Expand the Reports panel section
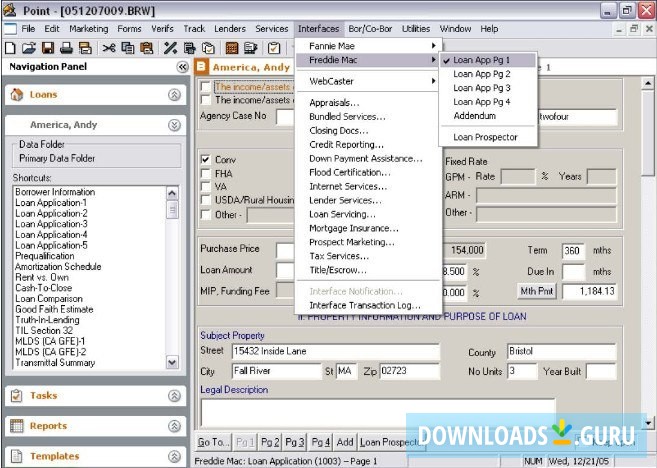 click(x=174, y=426)
